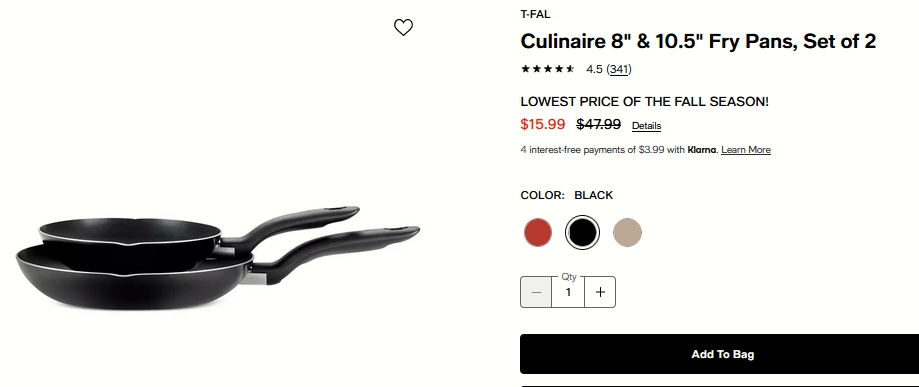
Task: Click the Lowest Price of Fall Season banner
Action: [644, 101]
